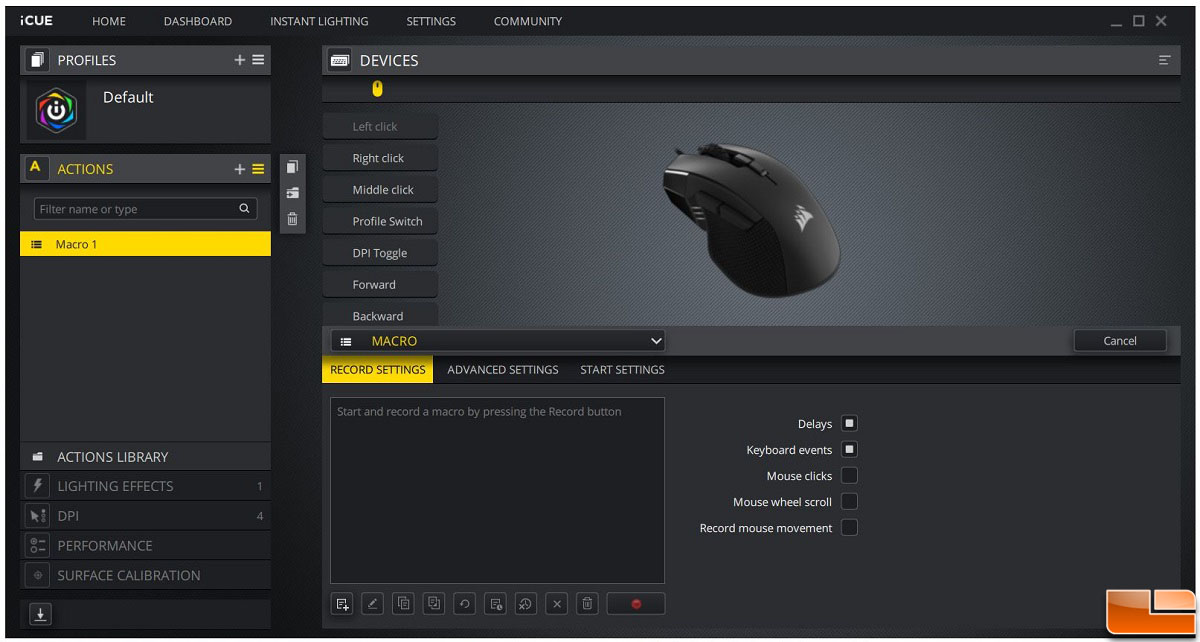This screenshot has width=1200, height=642.
Task: Toggle the Delays checkbox
Action: pyautogui.click(x=849, y=424)
